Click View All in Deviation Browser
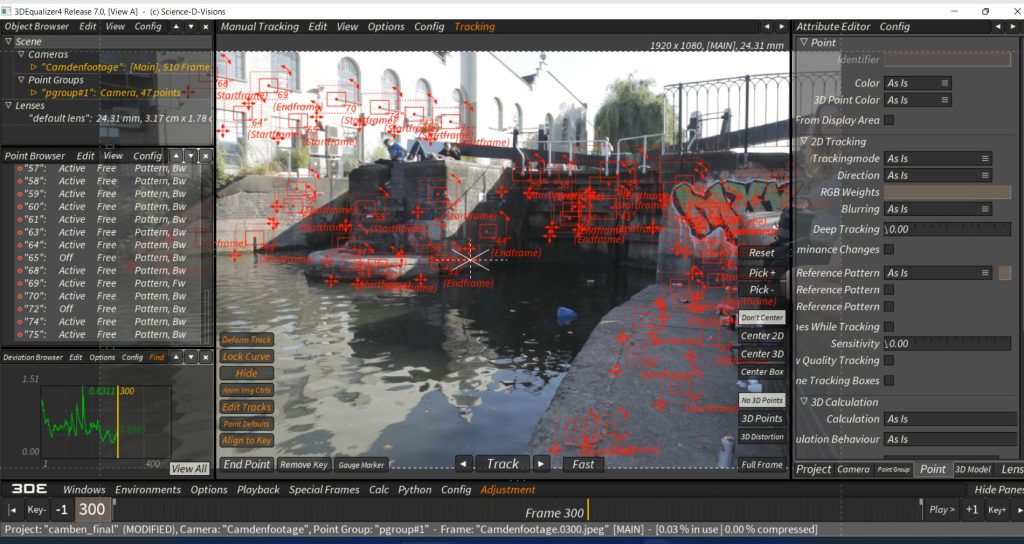Viewport: 1024px width, 544px height. 189,469
